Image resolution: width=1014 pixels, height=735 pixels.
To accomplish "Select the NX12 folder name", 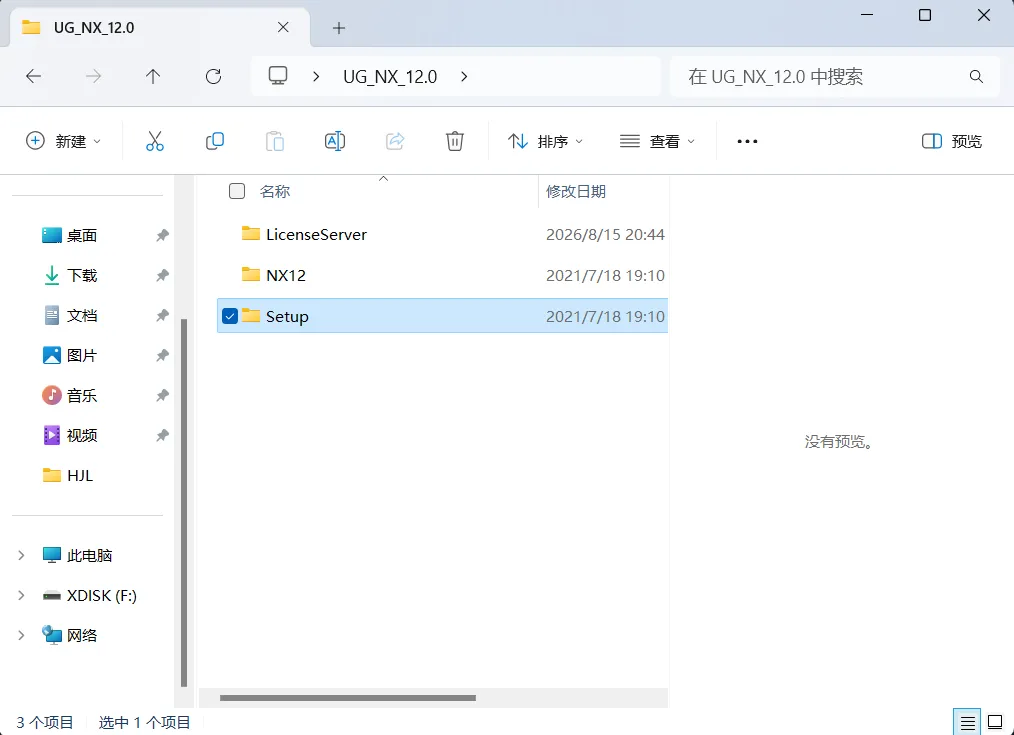I will click(x=285, y=275).
